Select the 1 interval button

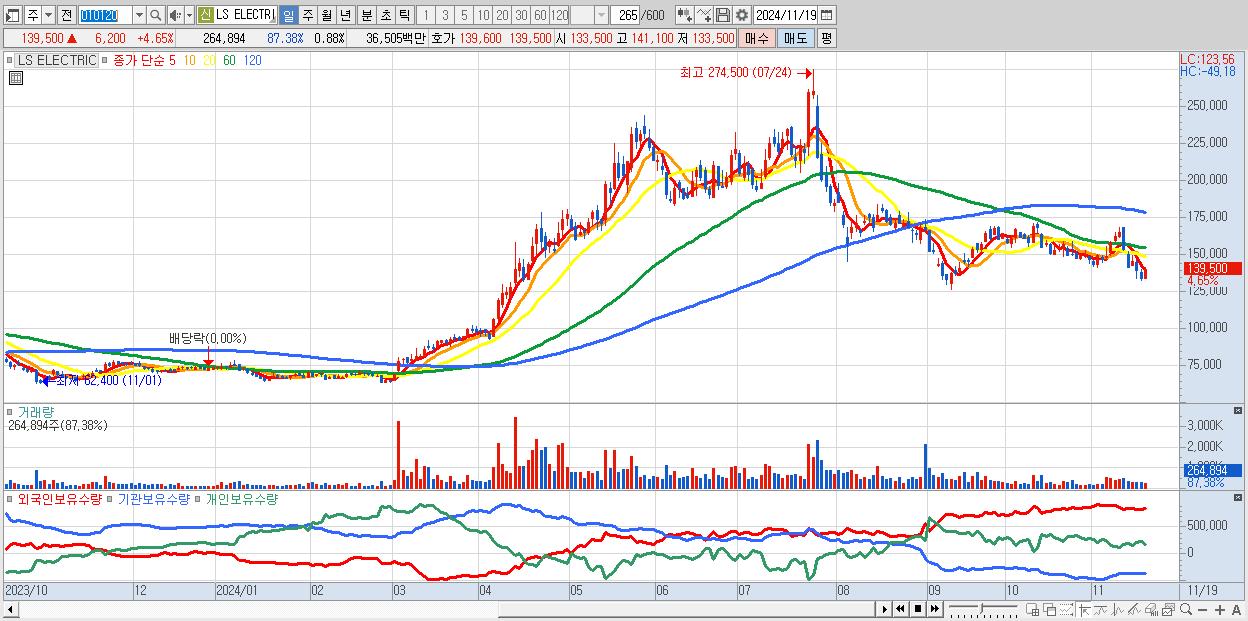coord(426,15)
